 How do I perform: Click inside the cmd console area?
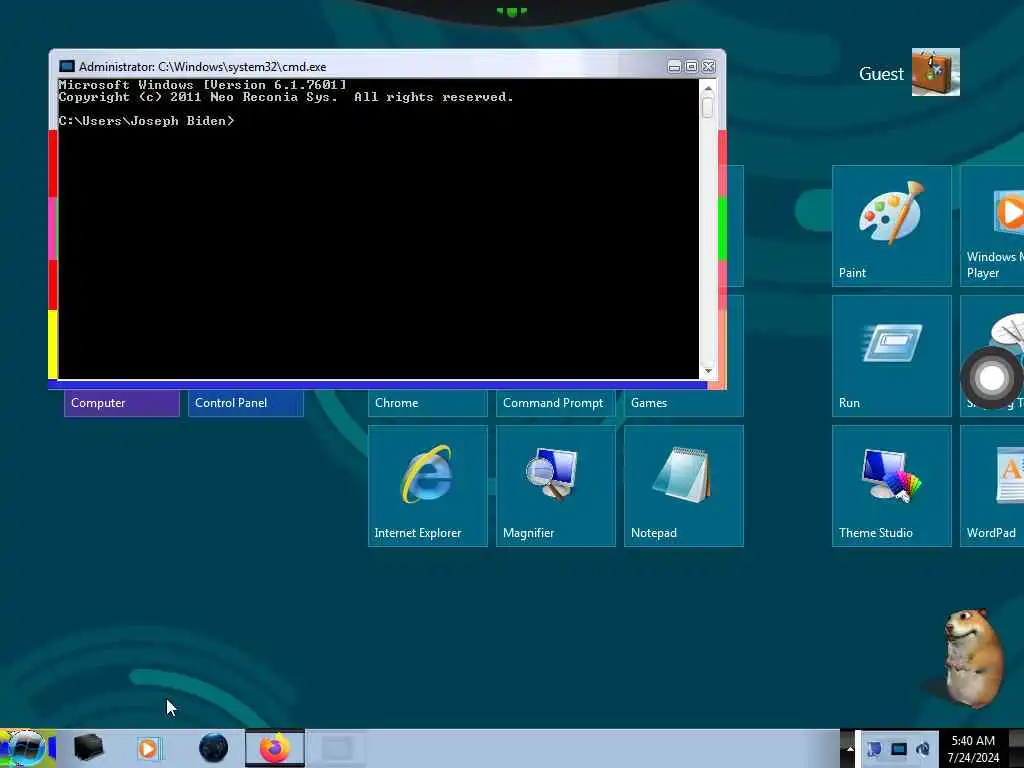pos(378,229)
